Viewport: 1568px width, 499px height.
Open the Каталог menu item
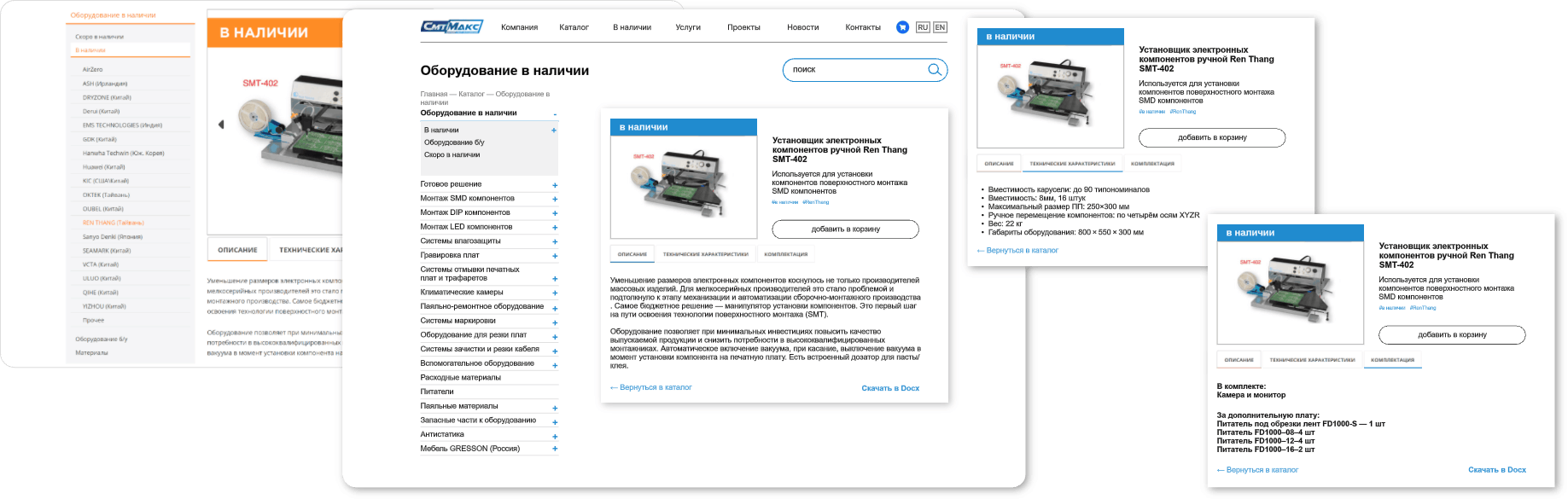click(574, 27)
